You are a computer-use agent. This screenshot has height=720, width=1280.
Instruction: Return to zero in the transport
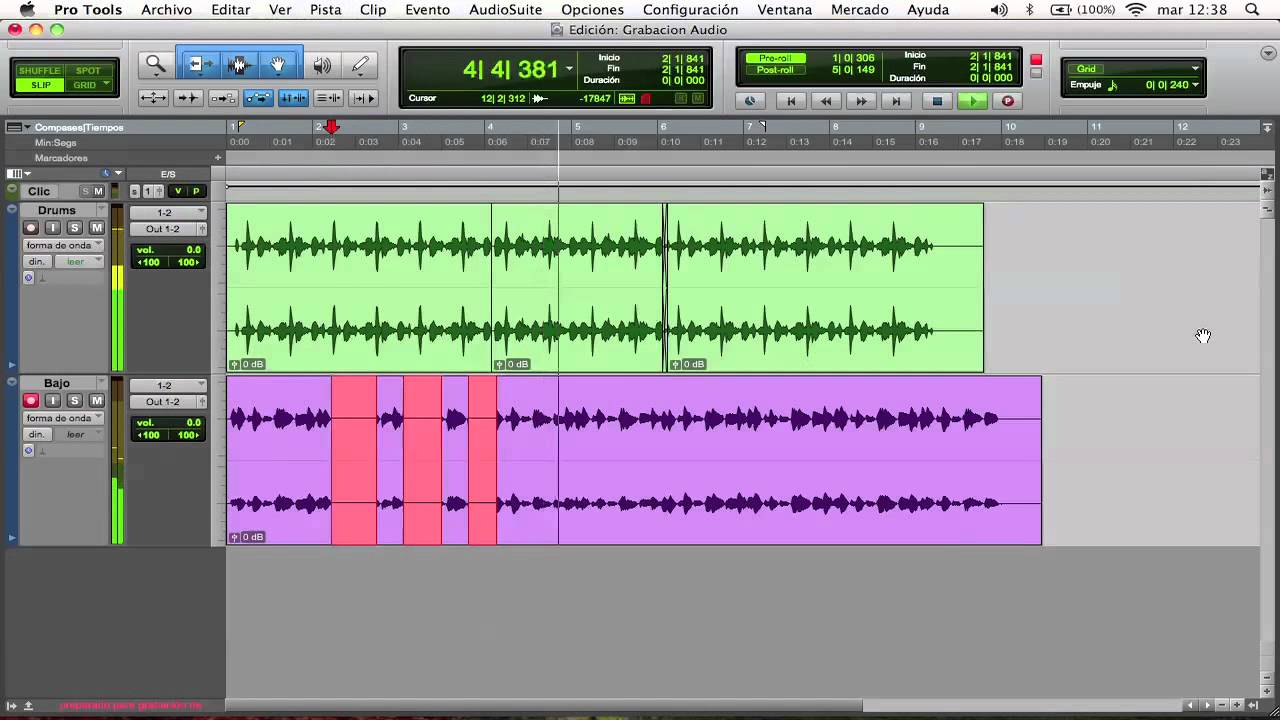[791, 101]
